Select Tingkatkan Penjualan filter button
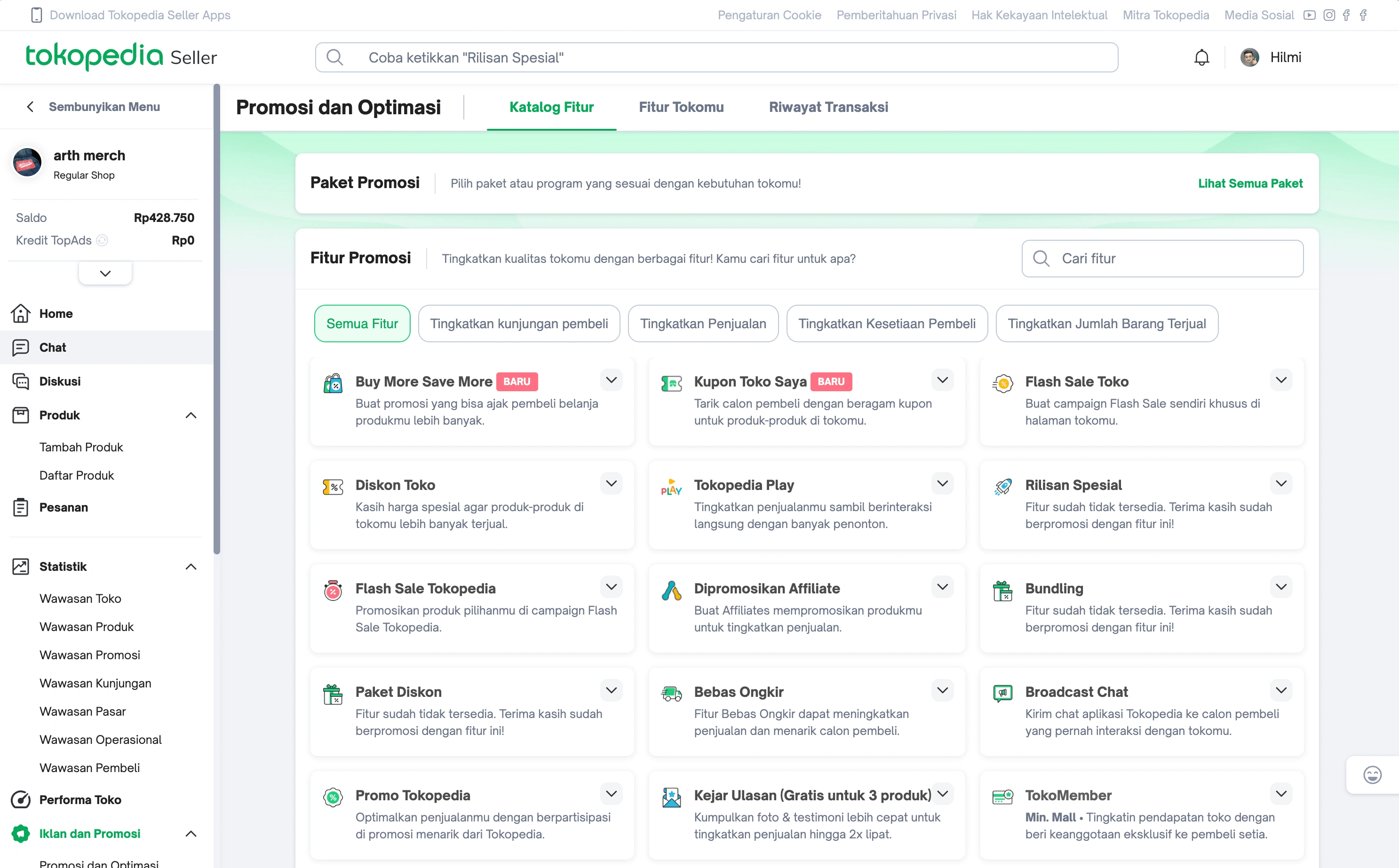1399x868 pixels. [x=702, y=323]
